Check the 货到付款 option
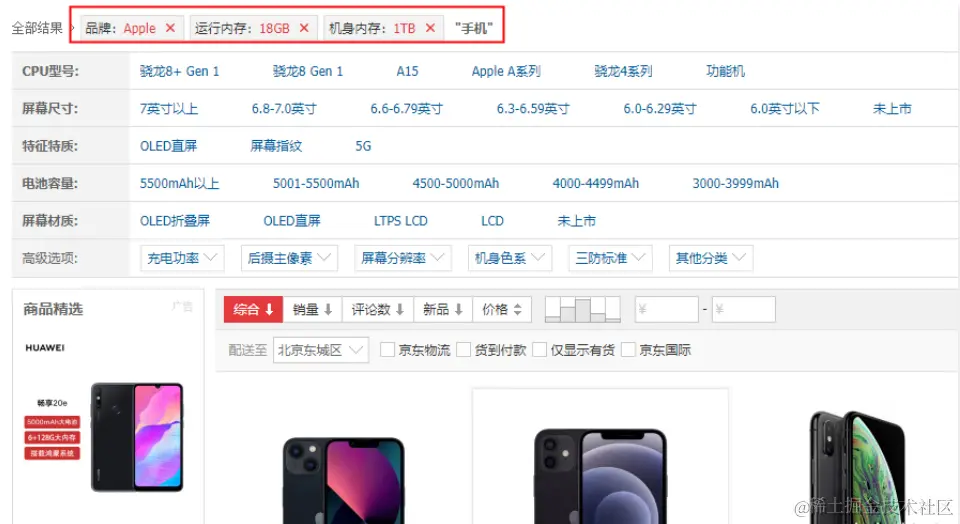960x524 pixels. 463,350
